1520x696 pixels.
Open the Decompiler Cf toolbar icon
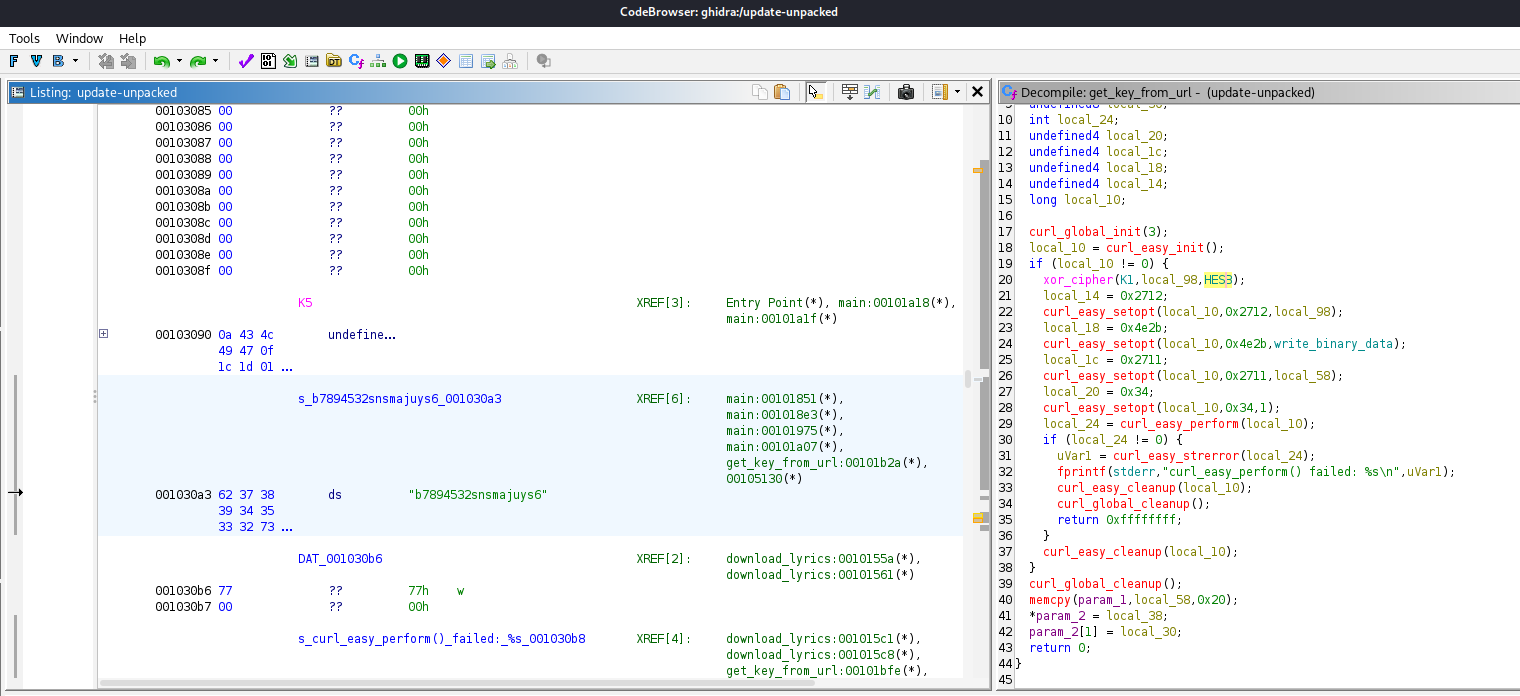click(x=356, y=61)
